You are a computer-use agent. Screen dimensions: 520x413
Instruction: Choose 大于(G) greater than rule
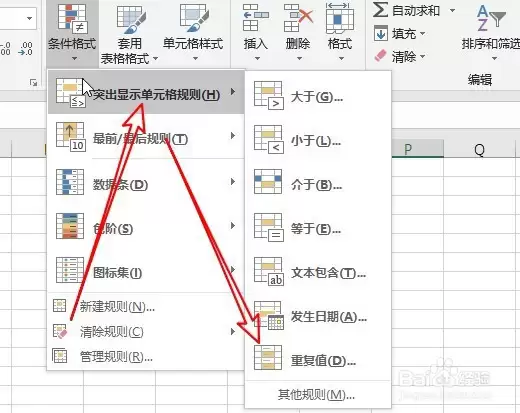tap(318, 97)
